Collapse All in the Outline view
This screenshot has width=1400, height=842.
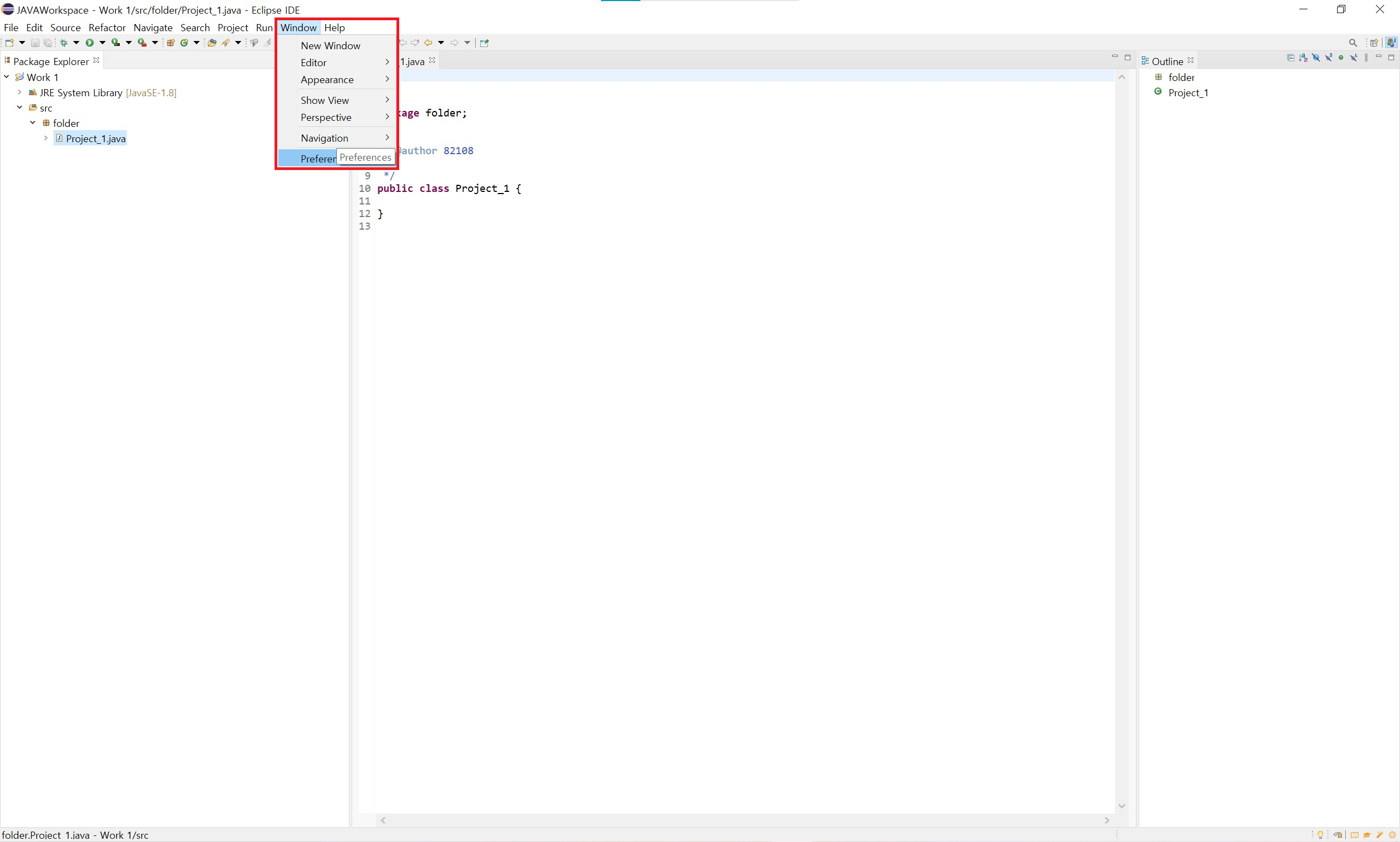tap(1291, 58)
